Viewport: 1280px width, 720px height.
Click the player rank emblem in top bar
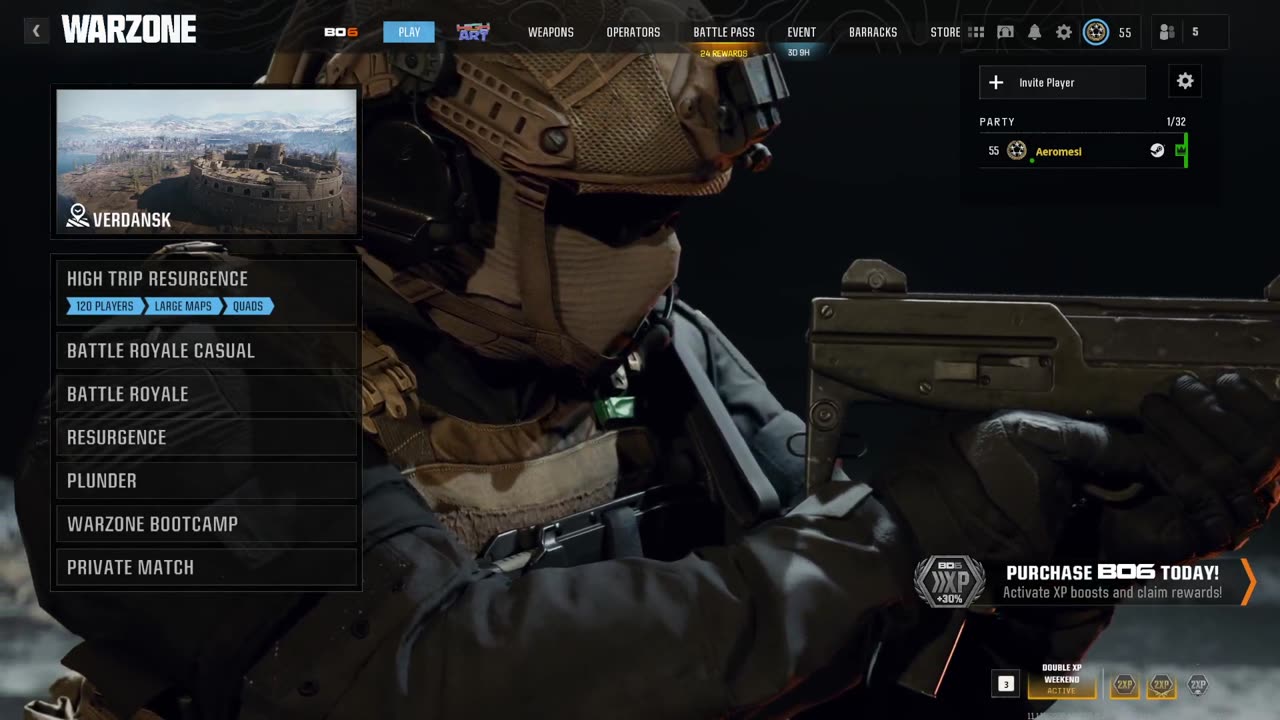click(x=1096, y=32)
